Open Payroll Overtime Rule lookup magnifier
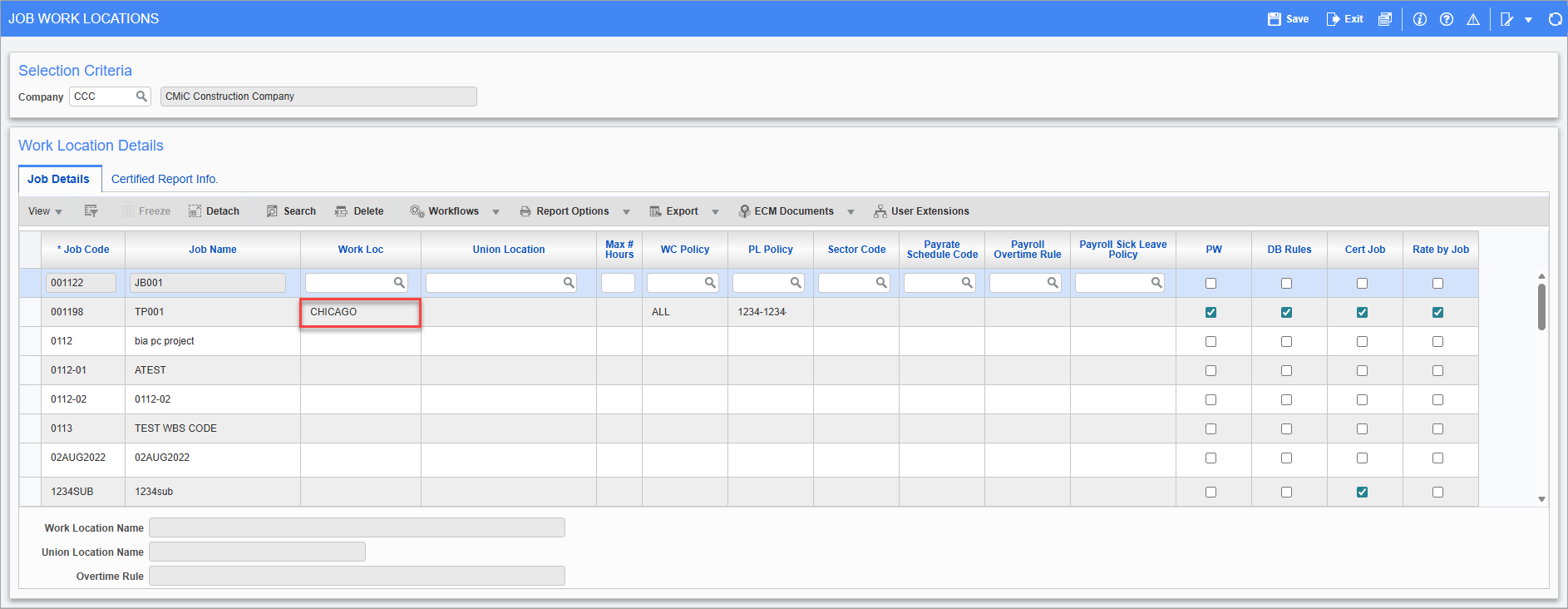This screenshot has height=609, width=1568. [1053, 283]
